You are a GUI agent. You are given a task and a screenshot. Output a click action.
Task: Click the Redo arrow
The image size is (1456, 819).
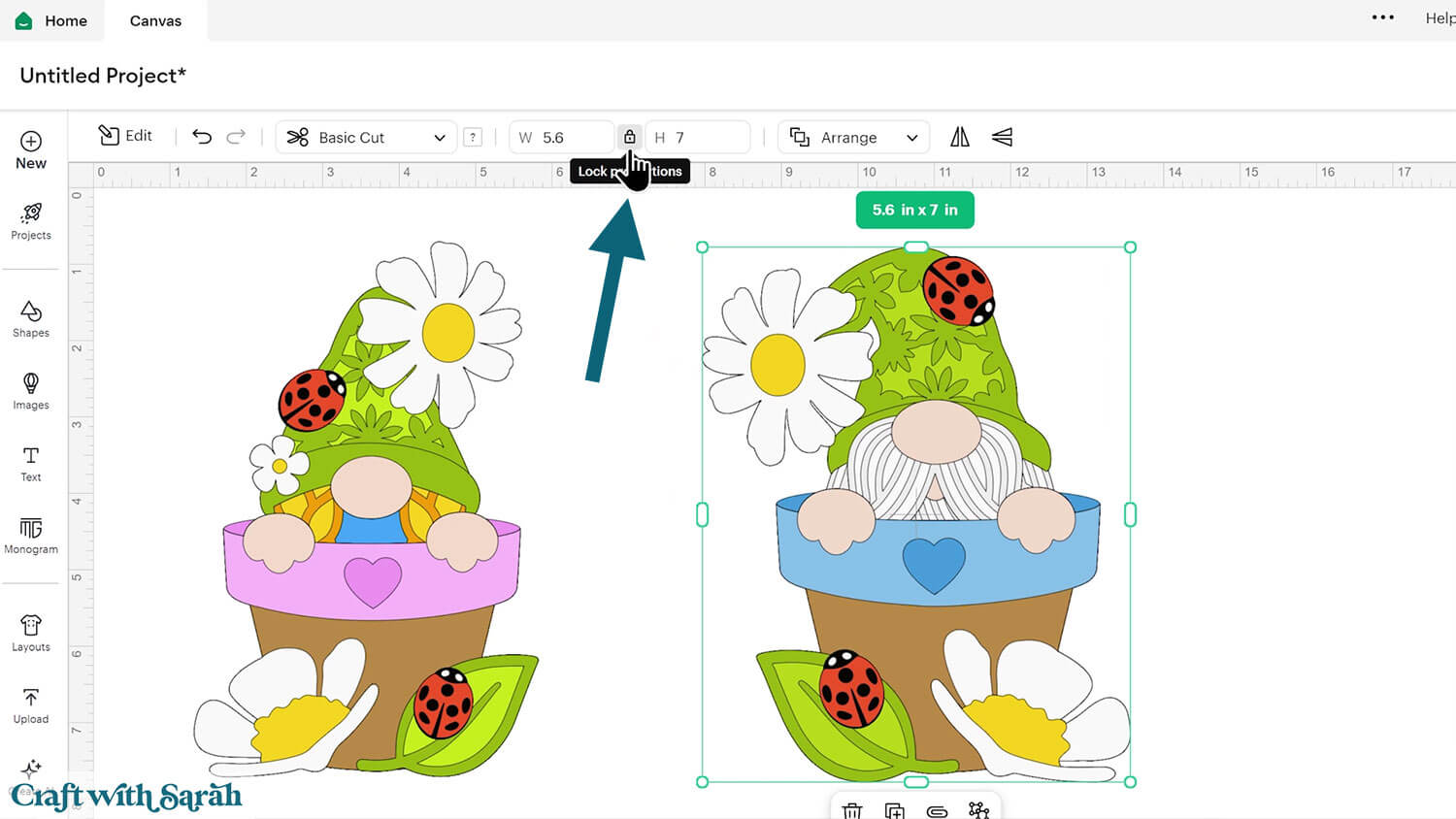click(x=236, y=137)
